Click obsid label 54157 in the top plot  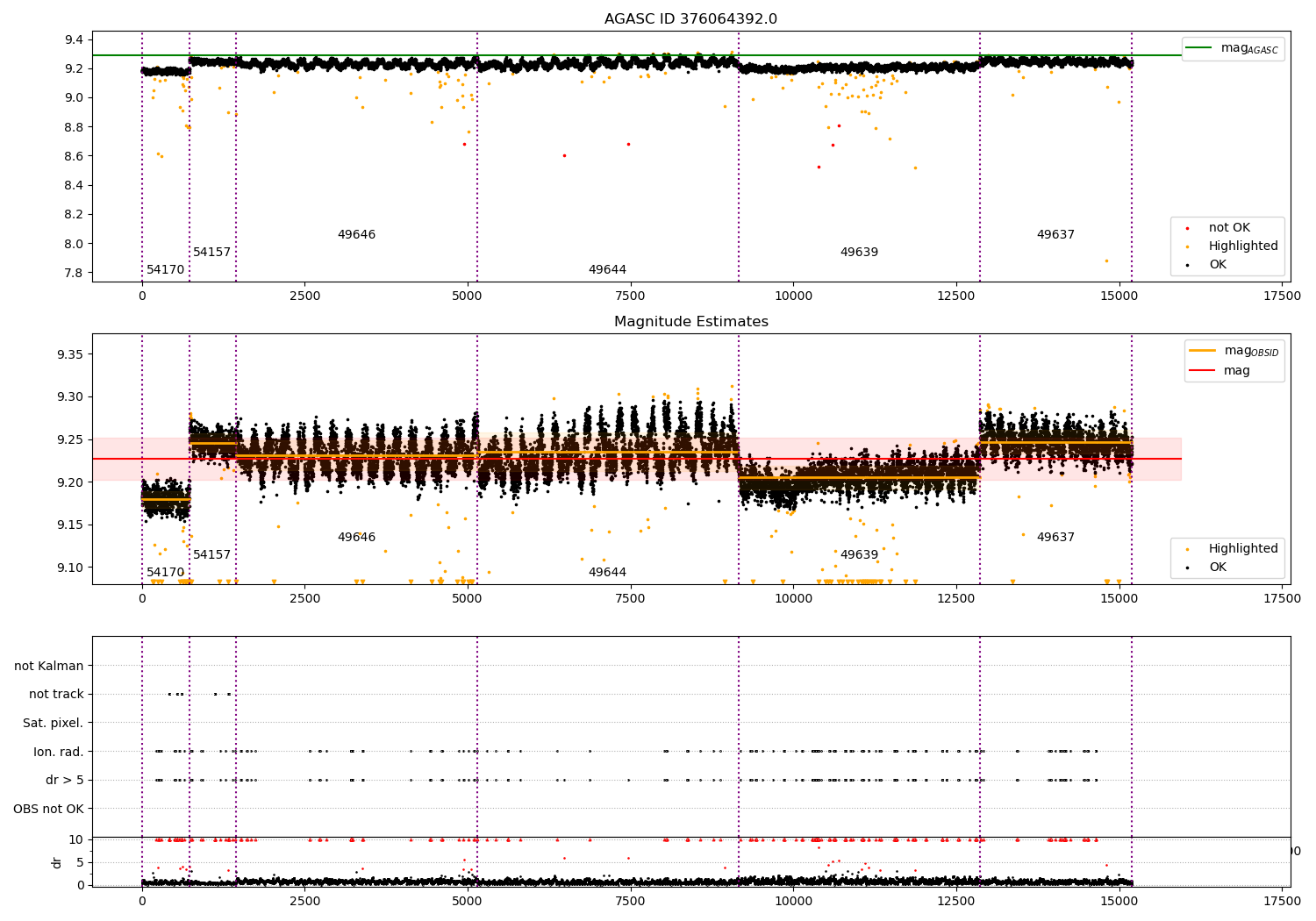212,253
